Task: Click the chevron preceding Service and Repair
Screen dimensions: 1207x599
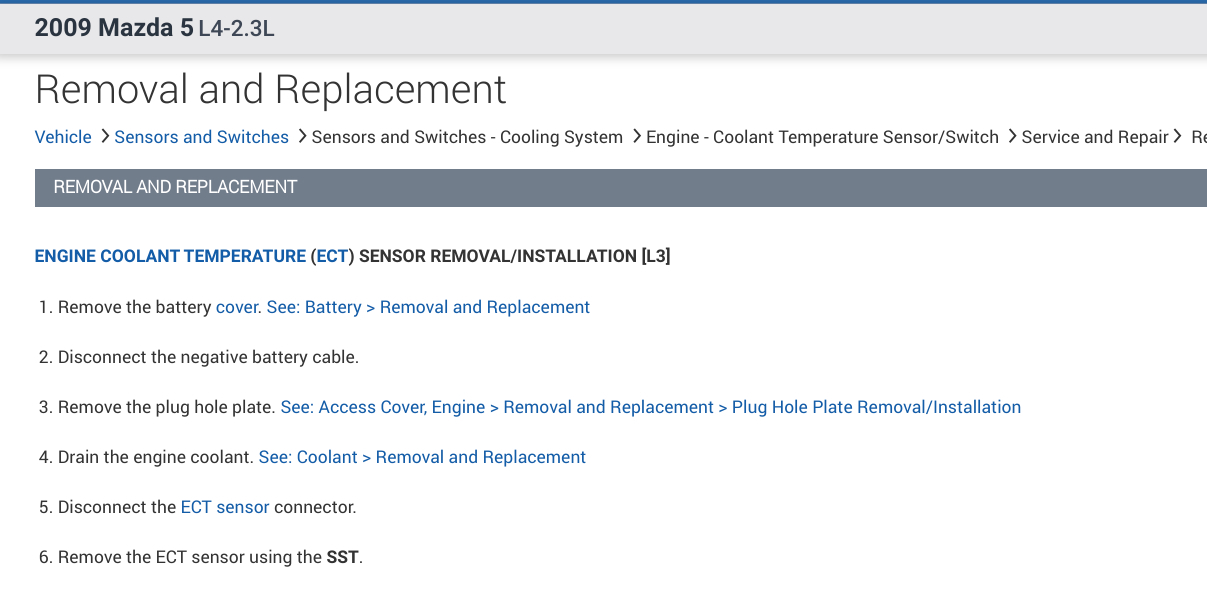Action: 1011,137
